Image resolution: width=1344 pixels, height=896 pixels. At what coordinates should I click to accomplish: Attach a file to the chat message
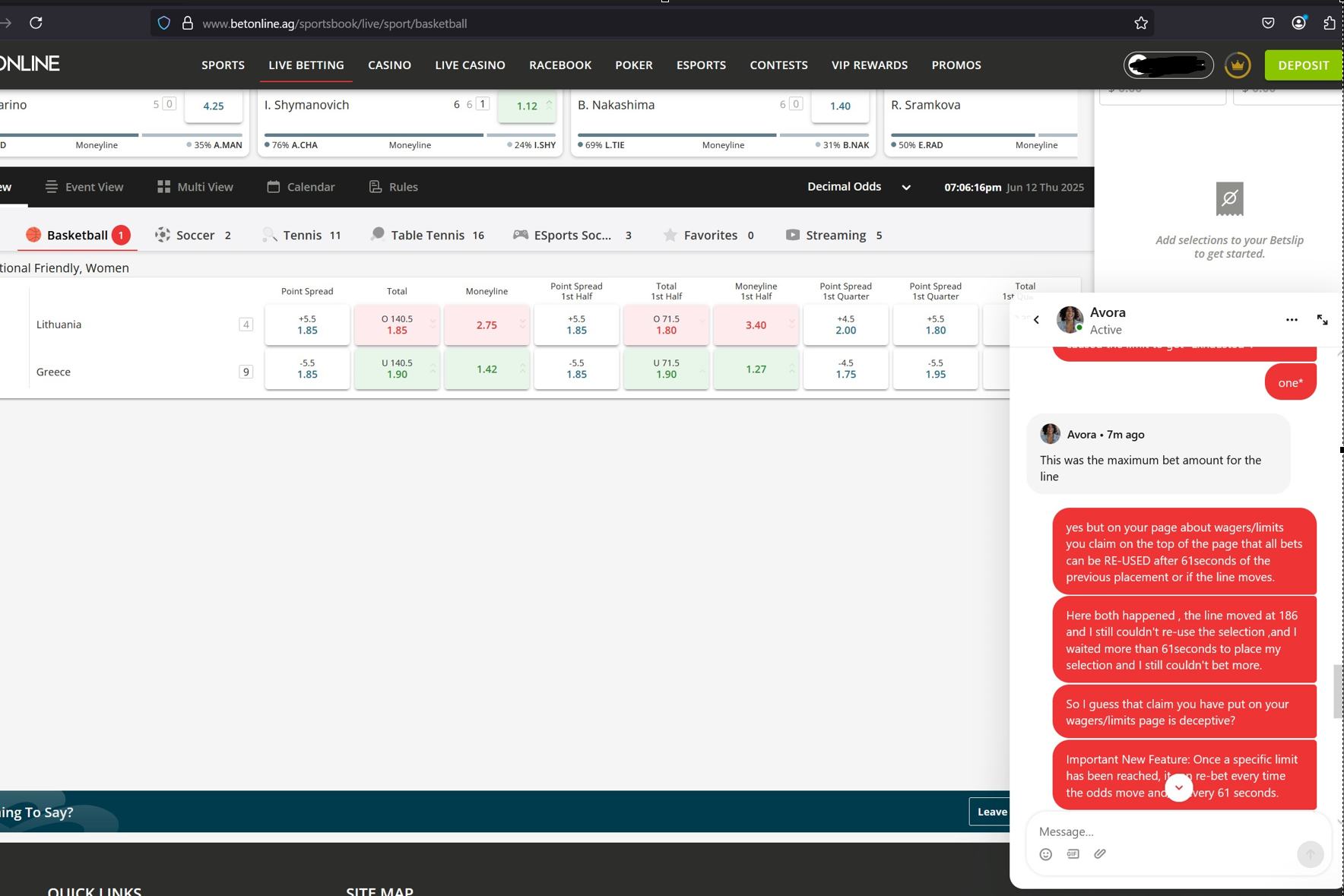click(1100, 854)
